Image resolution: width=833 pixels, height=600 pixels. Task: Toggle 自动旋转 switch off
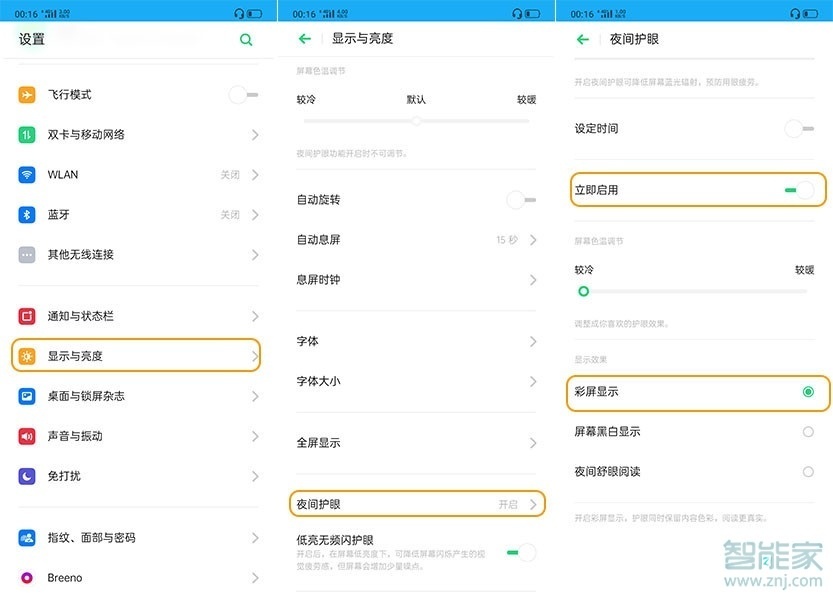coord(519,199)
